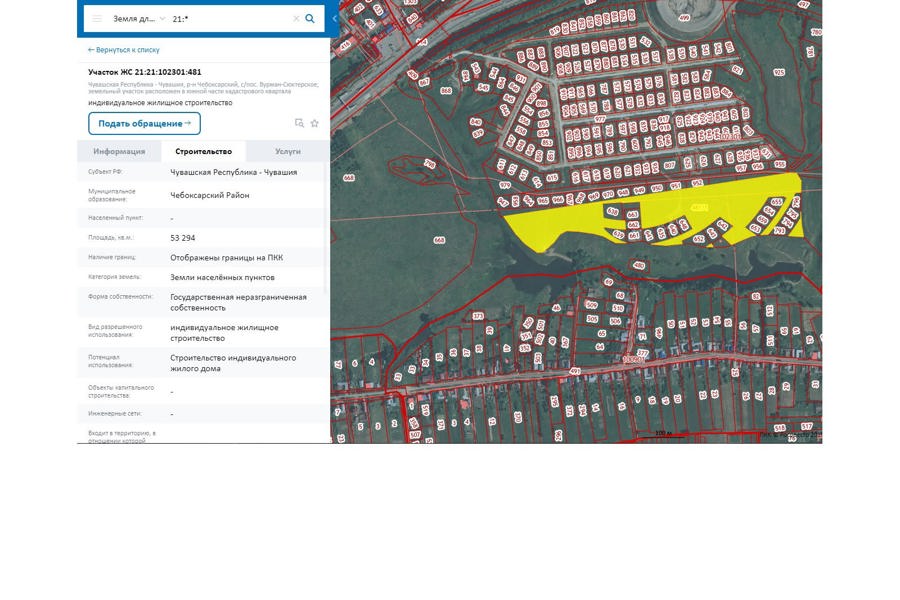
Task: Select value 'Чебоксарский Район'
Action: (x=210, y=195)
